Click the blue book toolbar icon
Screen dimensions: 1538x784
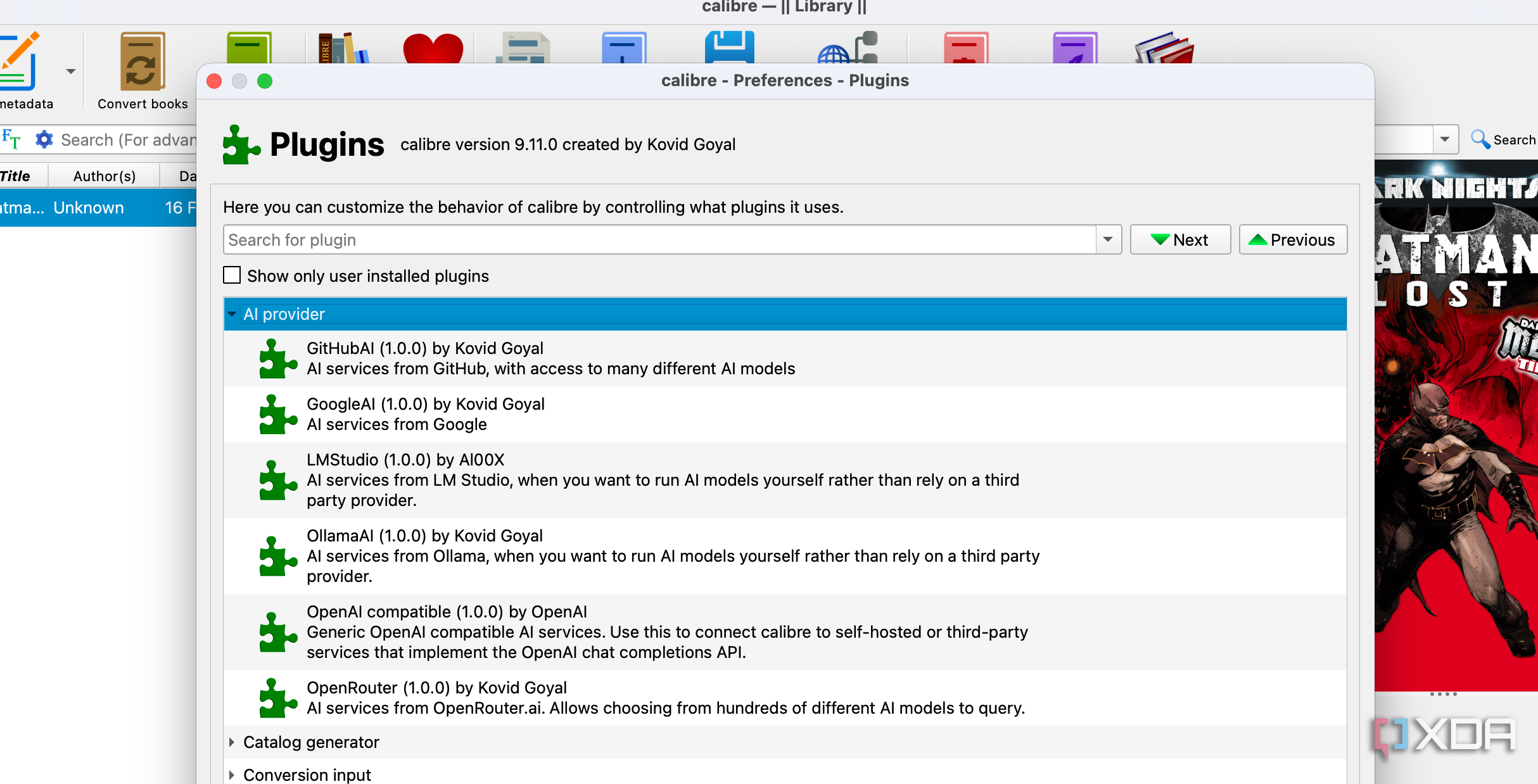tap(624, 47)
